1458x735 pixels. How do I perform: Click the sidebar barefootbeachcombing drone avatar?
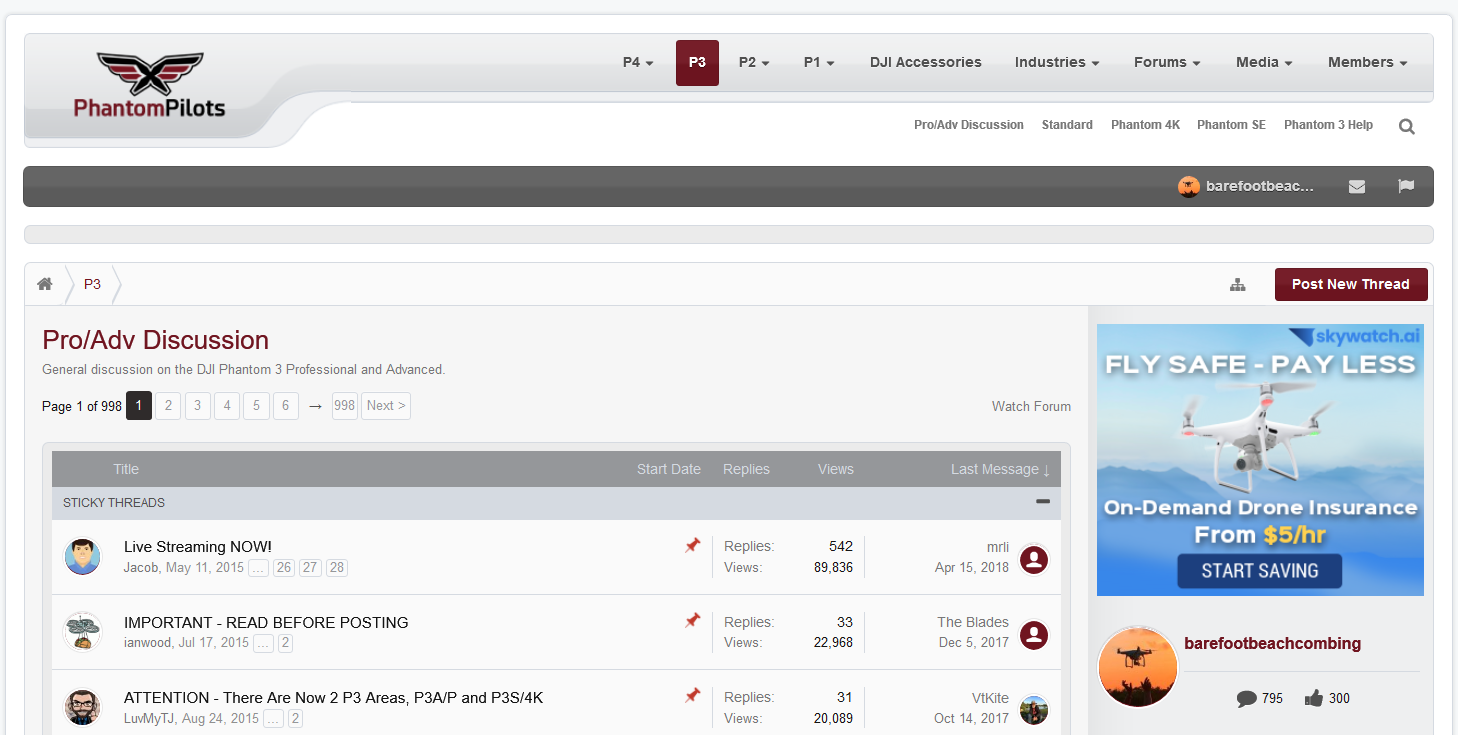click(1138, 667)
